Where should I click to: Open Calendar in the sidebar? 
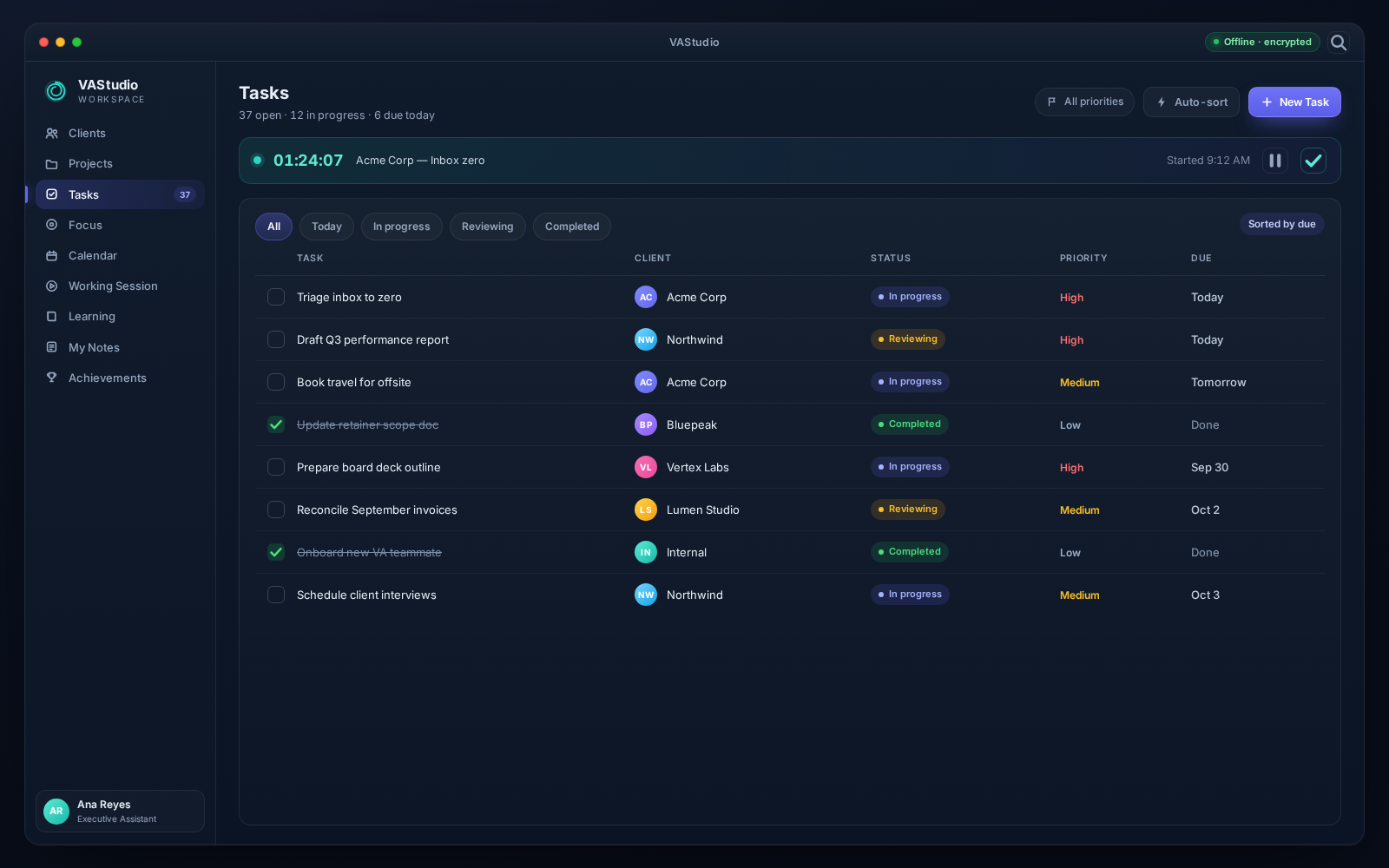(120, 256)
